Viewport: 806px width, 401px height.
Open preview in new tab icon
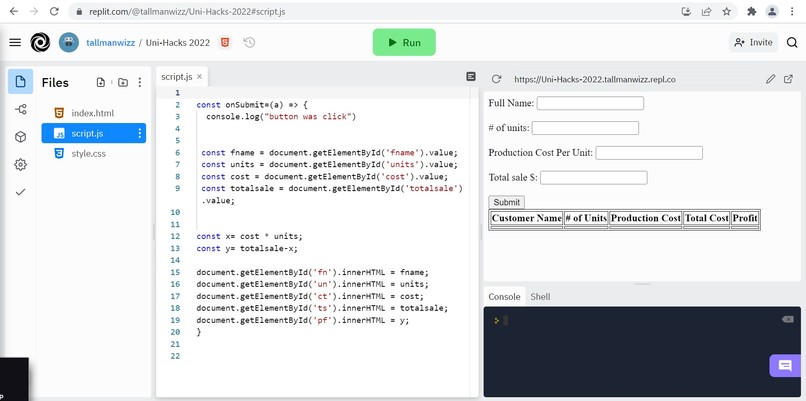pos(788,79)
